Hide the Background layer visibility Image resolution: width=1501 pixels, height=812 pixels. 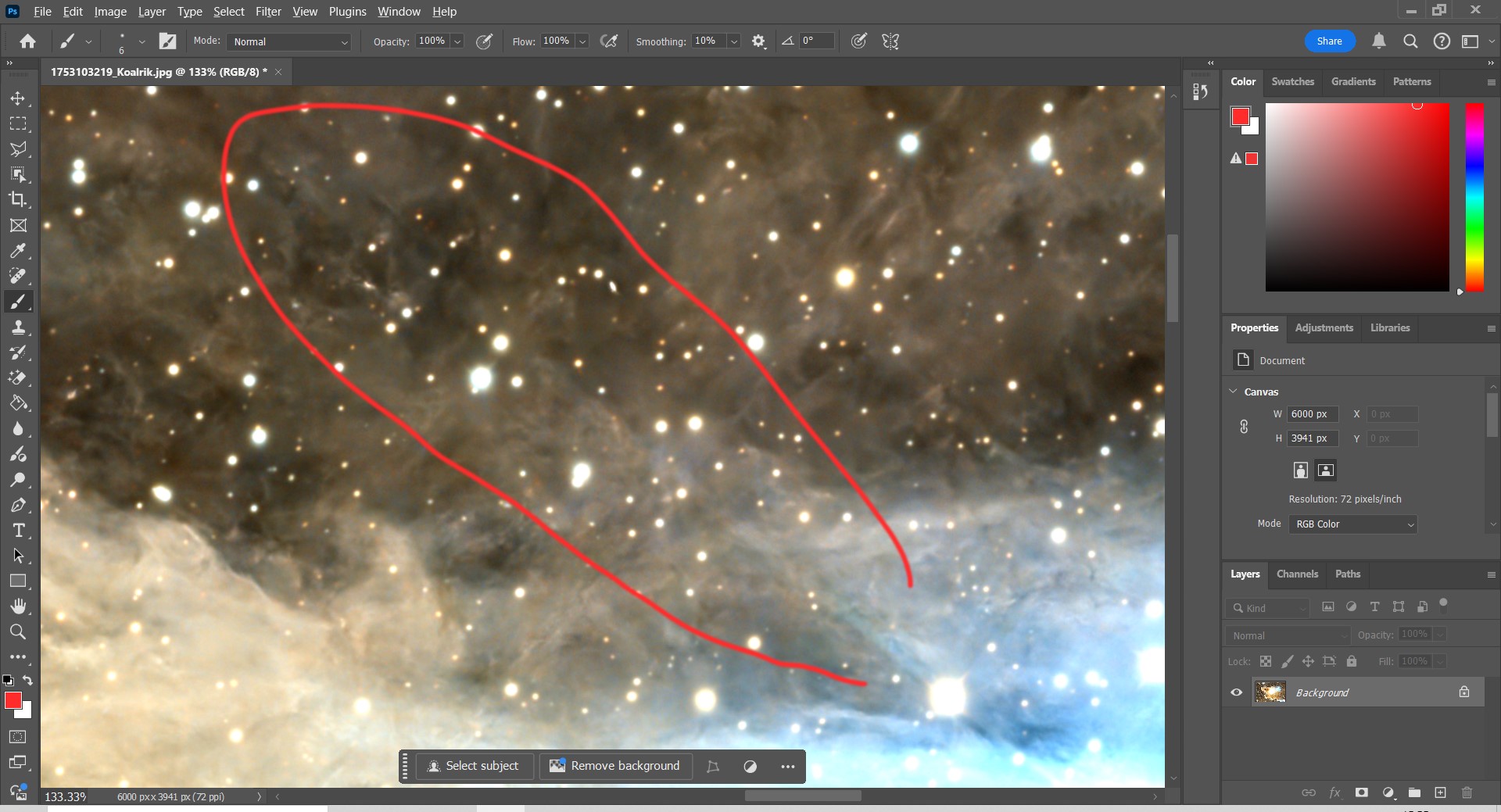[x=1237, y=692]
